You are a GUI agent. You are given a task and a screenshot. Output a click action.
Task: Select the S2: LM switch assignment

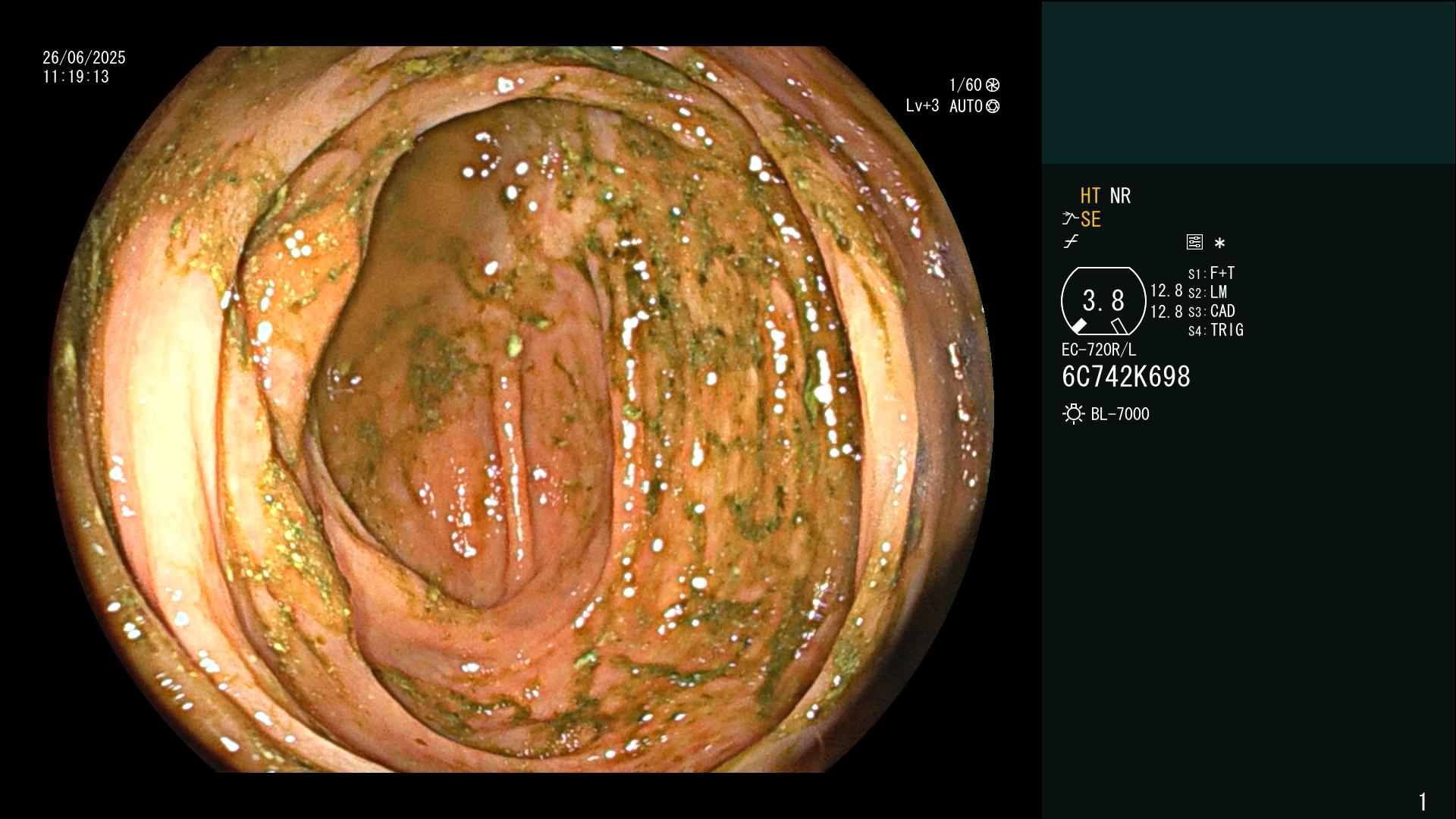(x=1208, y=292)
